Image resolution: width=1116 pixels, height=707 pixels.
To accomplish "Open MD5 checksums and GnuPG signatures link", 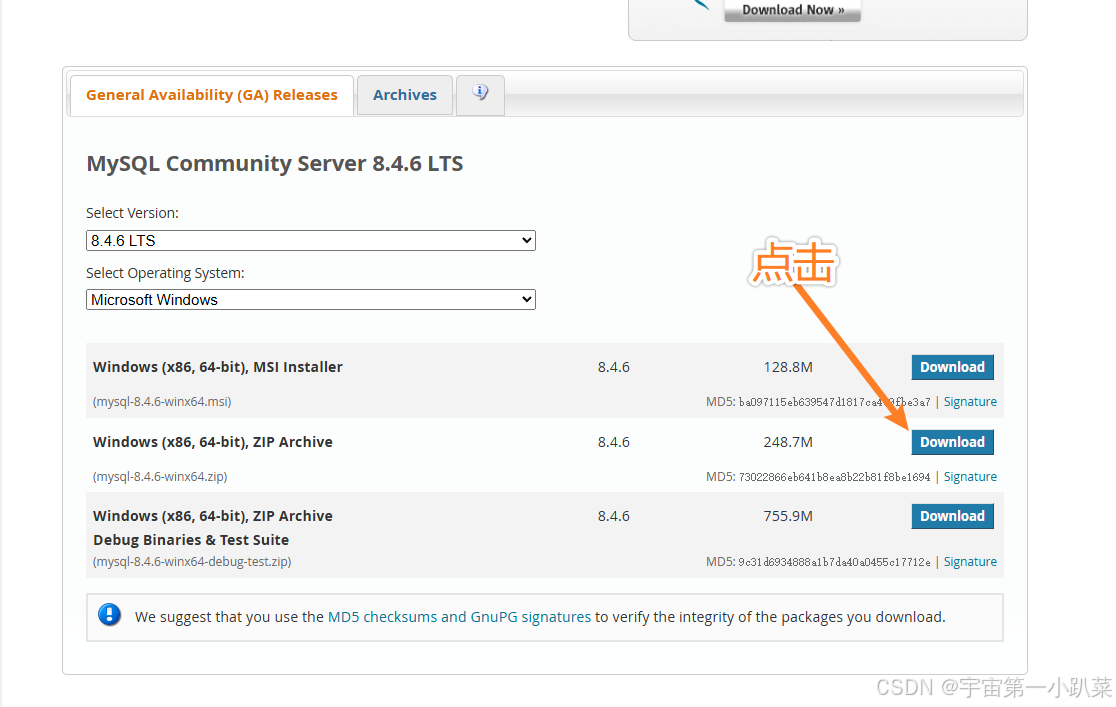I will [x=459, y=617].
